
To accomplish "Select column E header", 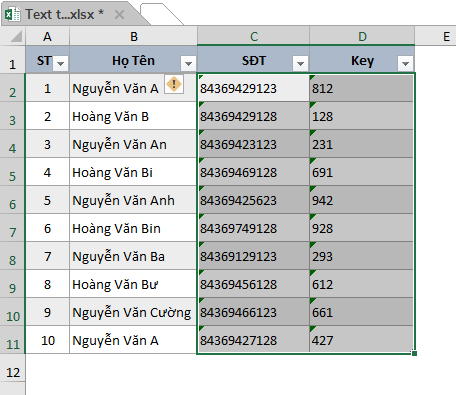I will click(x=436, y=36).
